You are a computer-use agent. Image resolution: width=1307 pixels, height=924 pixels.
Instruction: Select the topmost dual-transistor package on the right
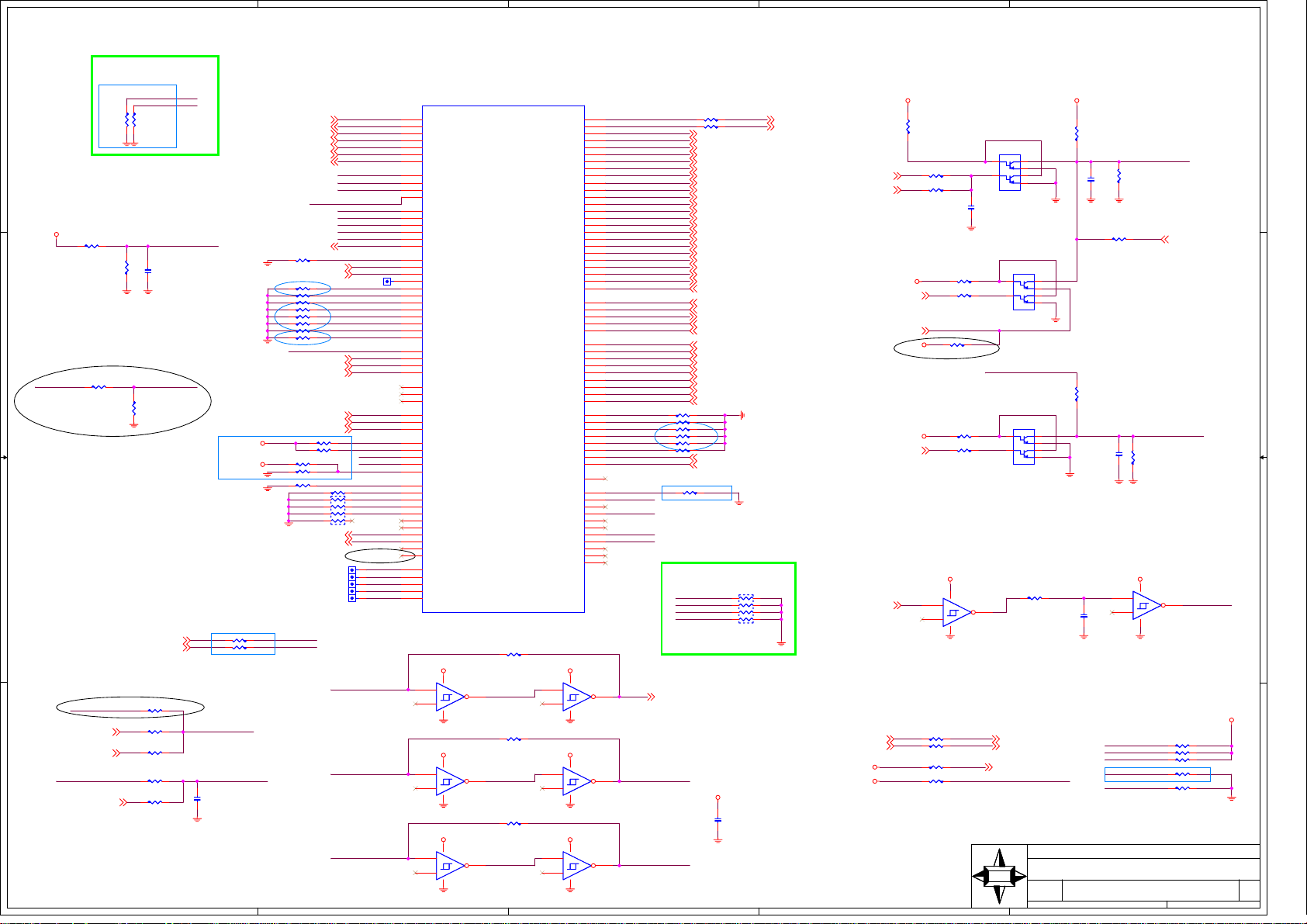coord(1009,172)
